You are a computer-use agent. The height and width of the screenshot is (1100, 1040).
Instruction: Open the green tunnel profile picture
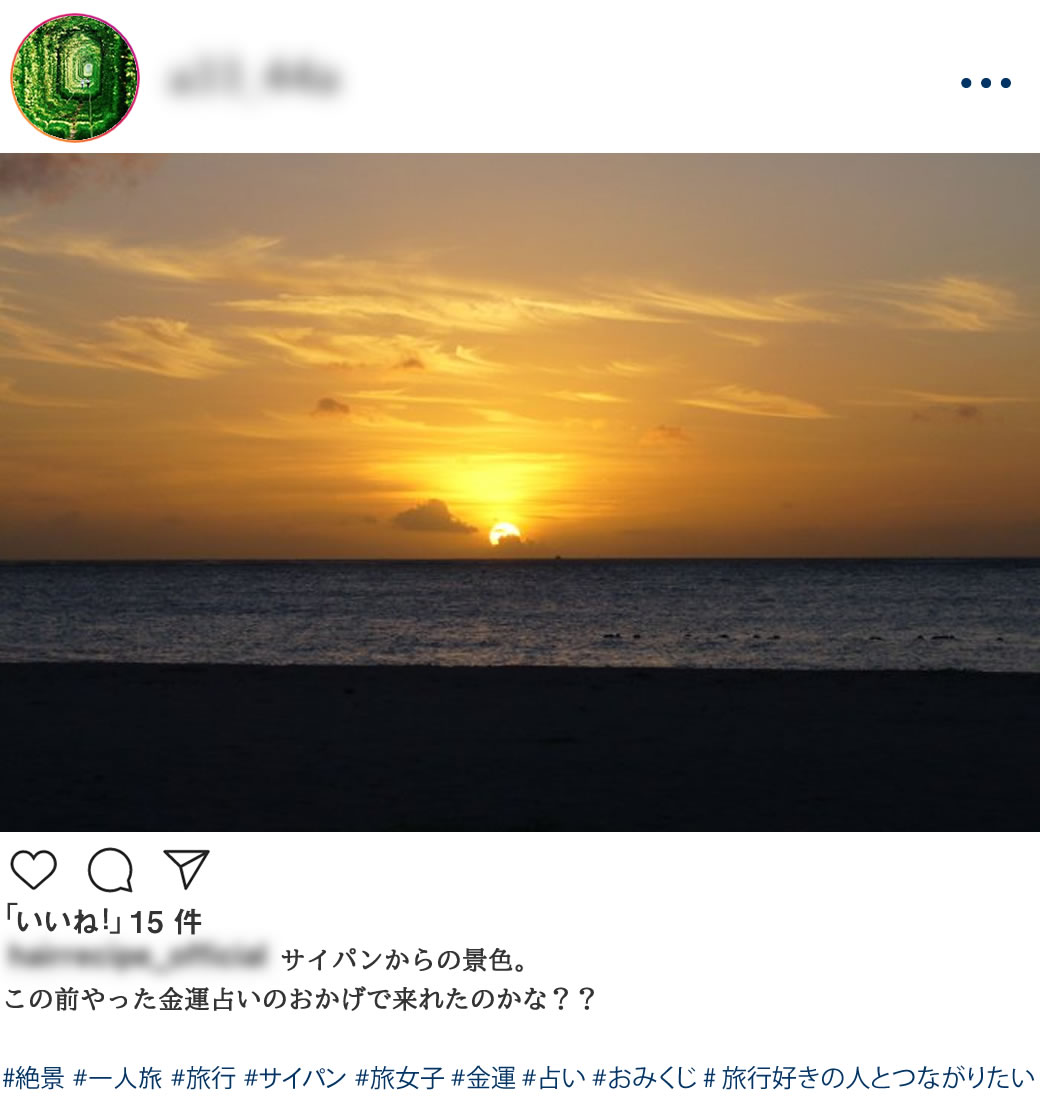tap(74, 77)
